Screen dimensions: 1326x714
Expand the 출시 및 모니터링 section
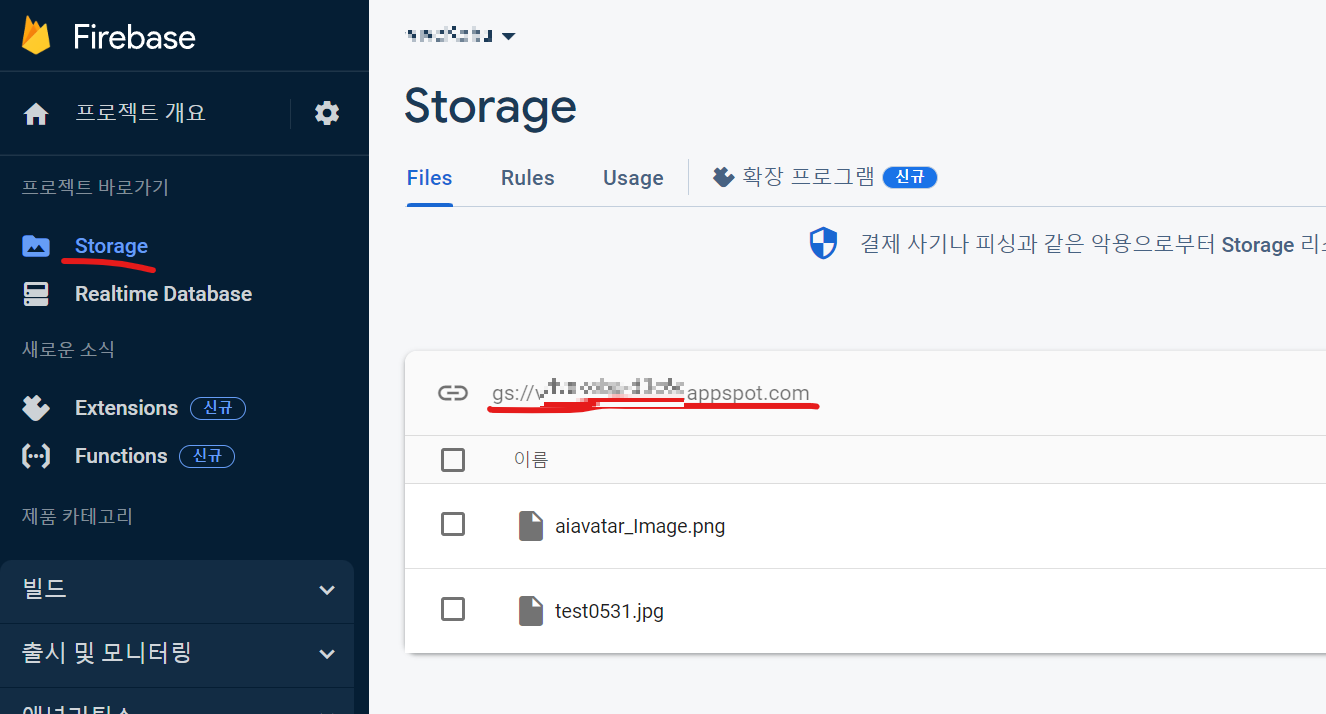tap(177, 654)
